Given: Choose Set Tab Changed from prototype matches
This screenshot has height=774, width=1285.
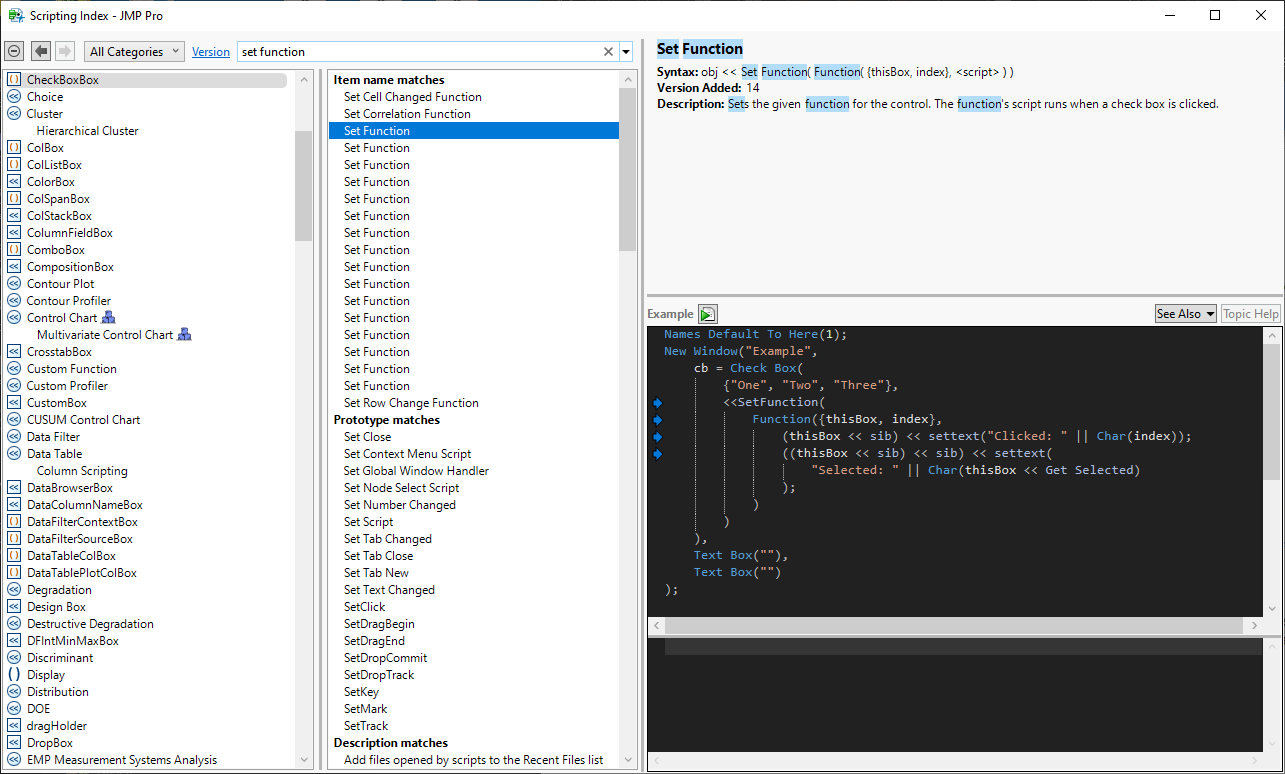Looking at the screenshot, I should pyautogui.click(x=387, y=539).
